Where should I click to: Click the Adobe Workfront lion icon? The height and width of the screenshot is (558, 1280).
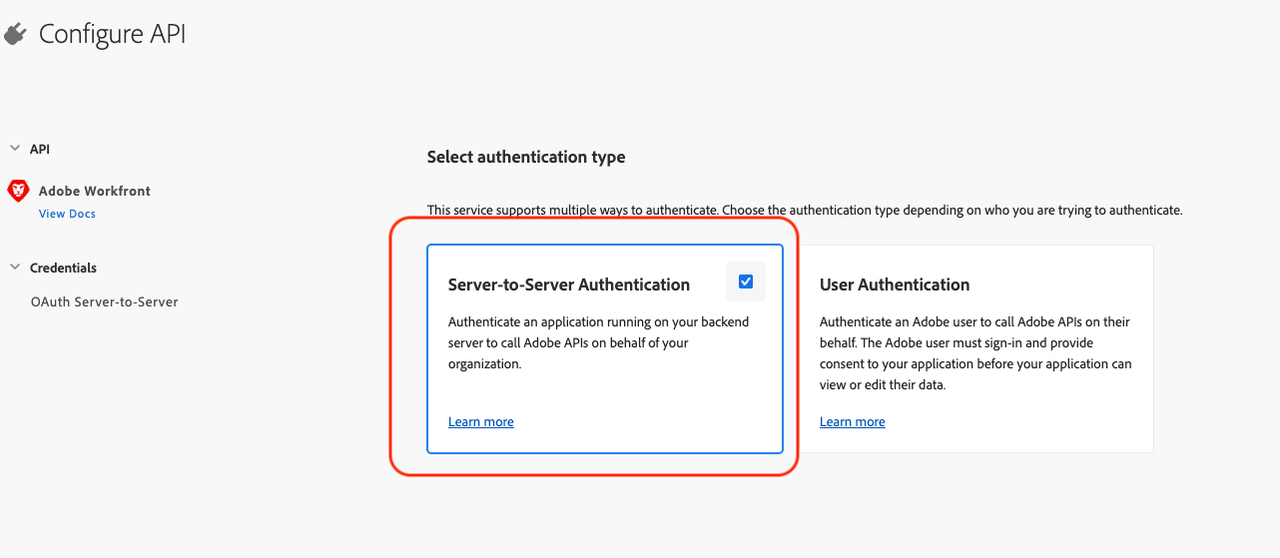click(18, 190)
